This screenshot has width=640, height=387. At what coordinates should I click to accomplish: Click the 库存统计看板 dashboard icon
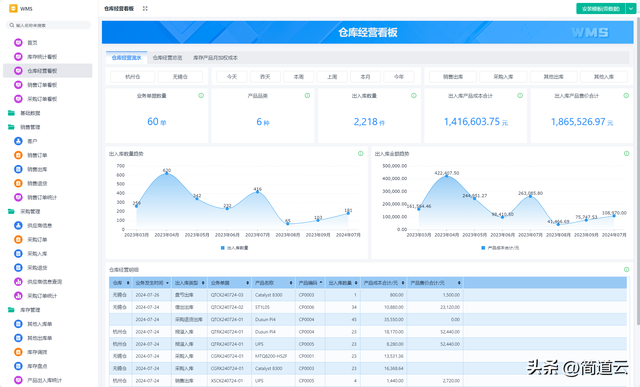pos(18,57)
